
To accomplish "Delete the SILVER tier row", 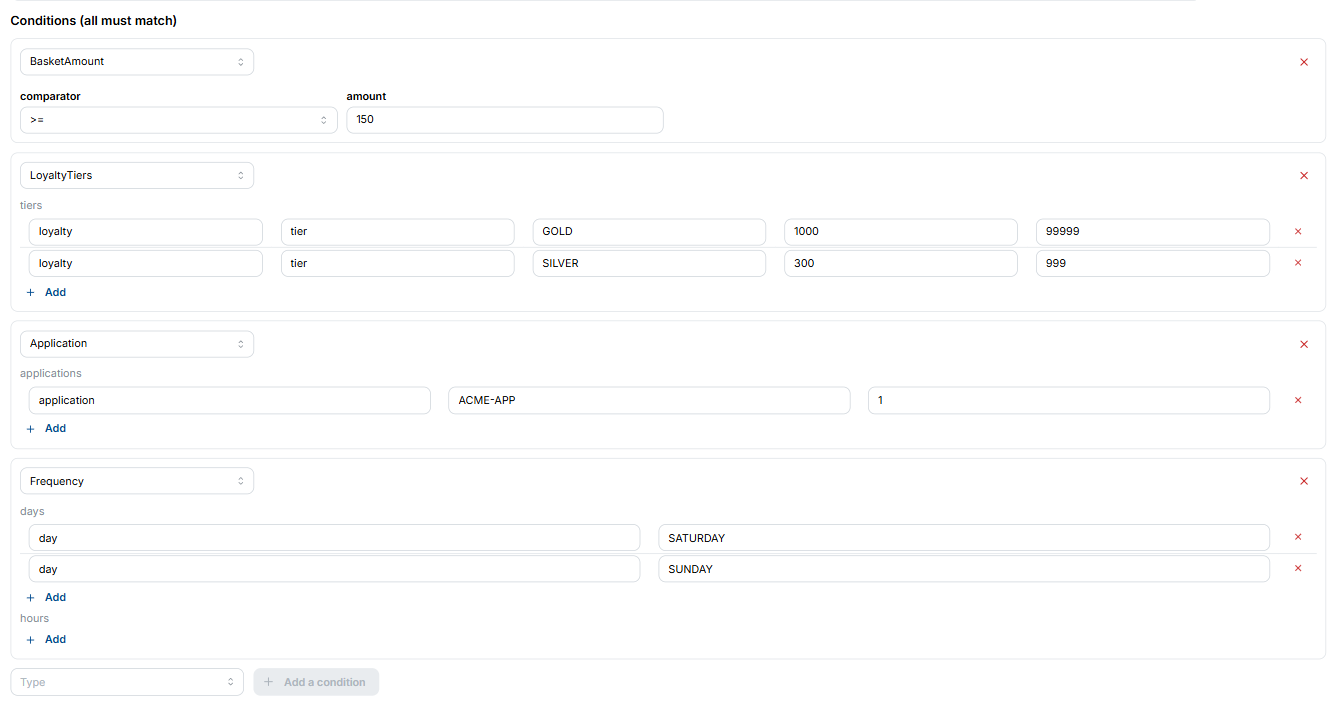I will click(x=1298, y=263).
